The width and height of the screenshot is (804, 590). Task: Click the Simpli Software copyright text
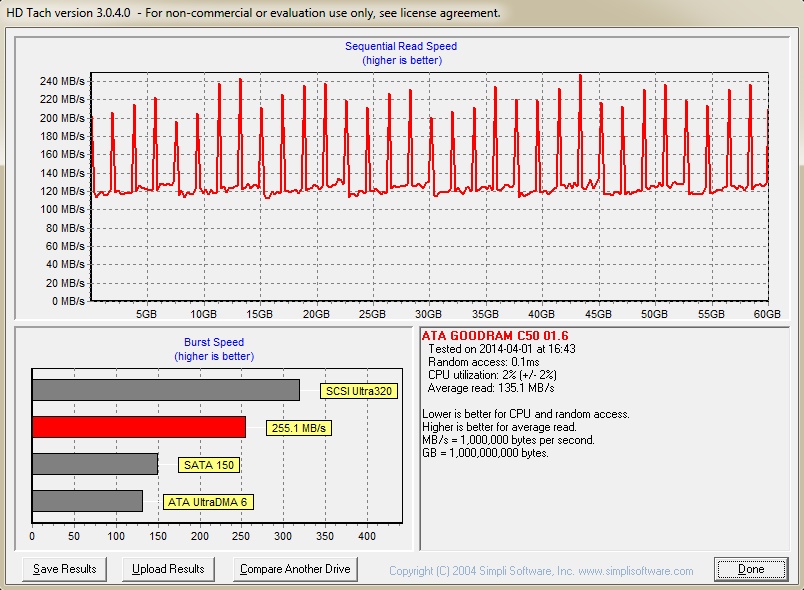coord(541,571)
